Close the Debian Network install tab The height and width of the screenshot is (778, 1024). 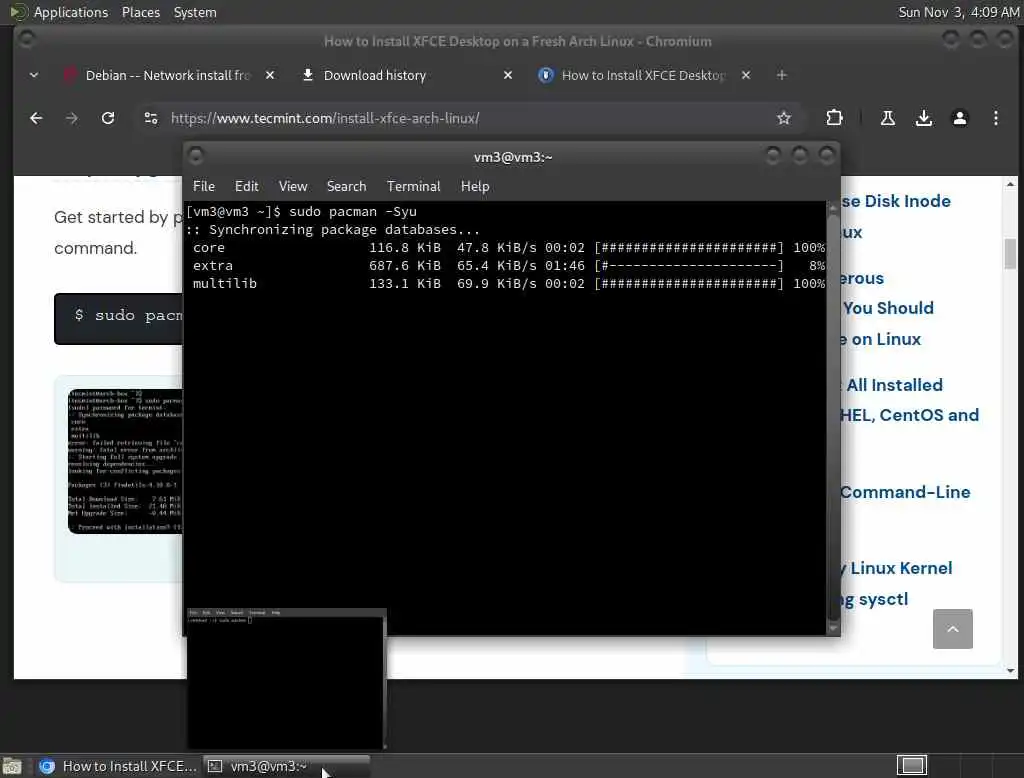pyautogui.click(x=270, y=75)
